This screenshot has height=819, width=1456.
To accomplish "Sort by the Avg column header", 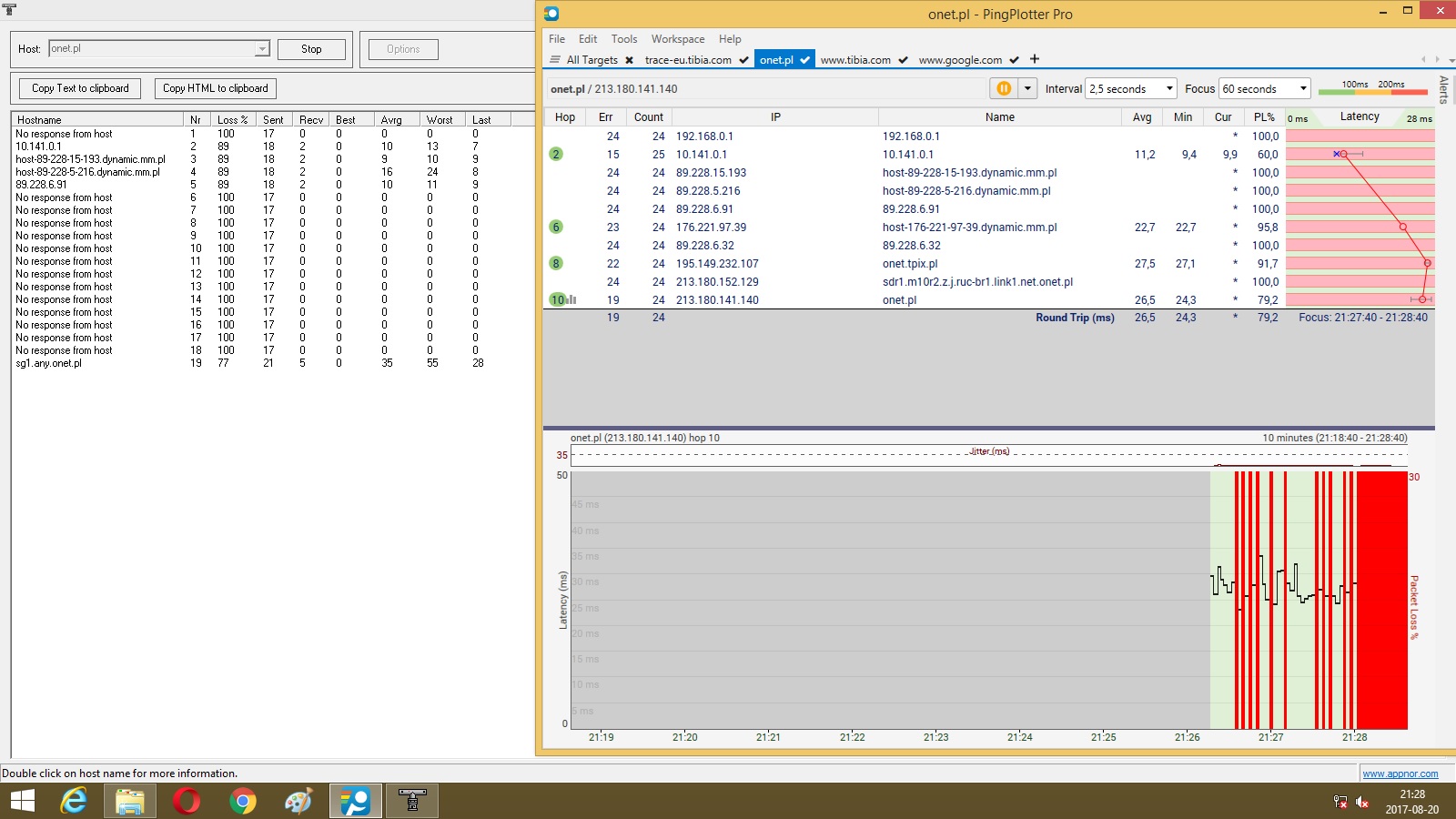I will click(1142, 116).
